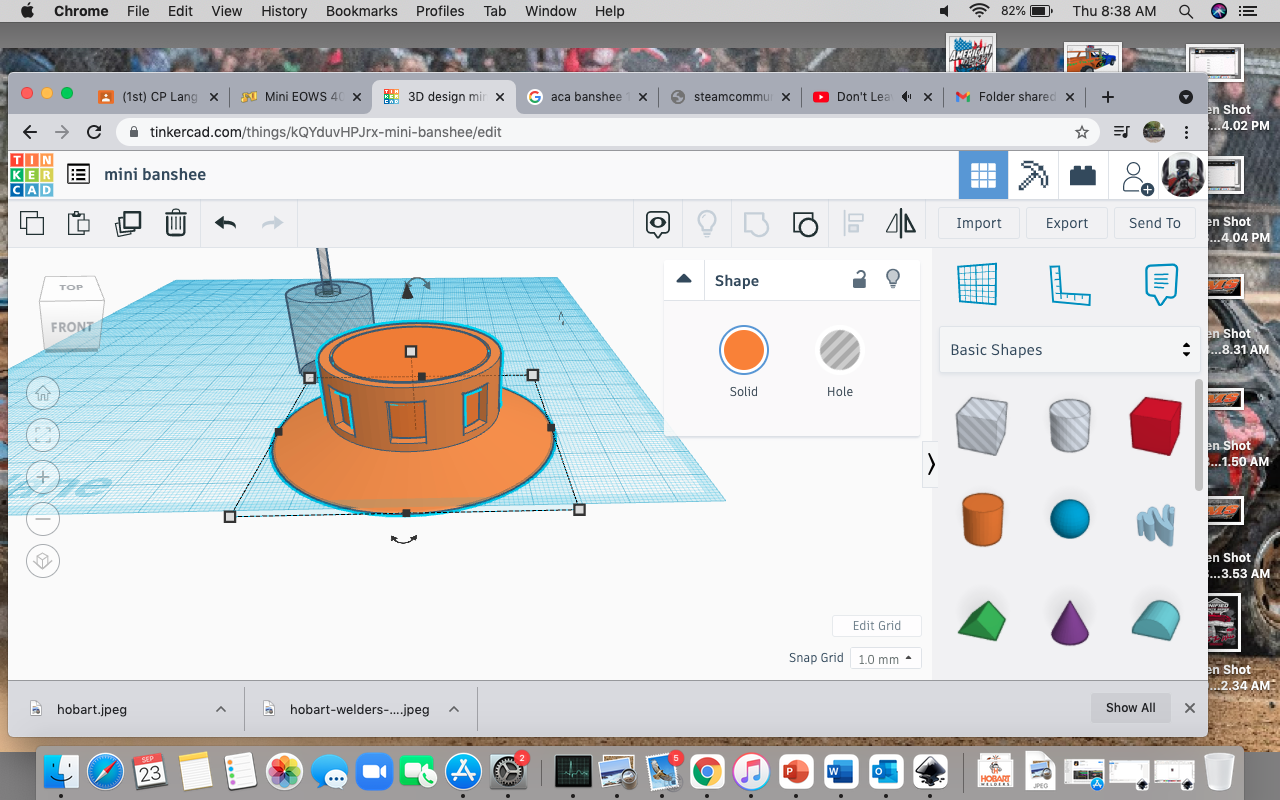1280x800 pixels.
Task: Switch to the Folder shared Gmail tab
Action: pyautogui.click(x=1015, y=97)
